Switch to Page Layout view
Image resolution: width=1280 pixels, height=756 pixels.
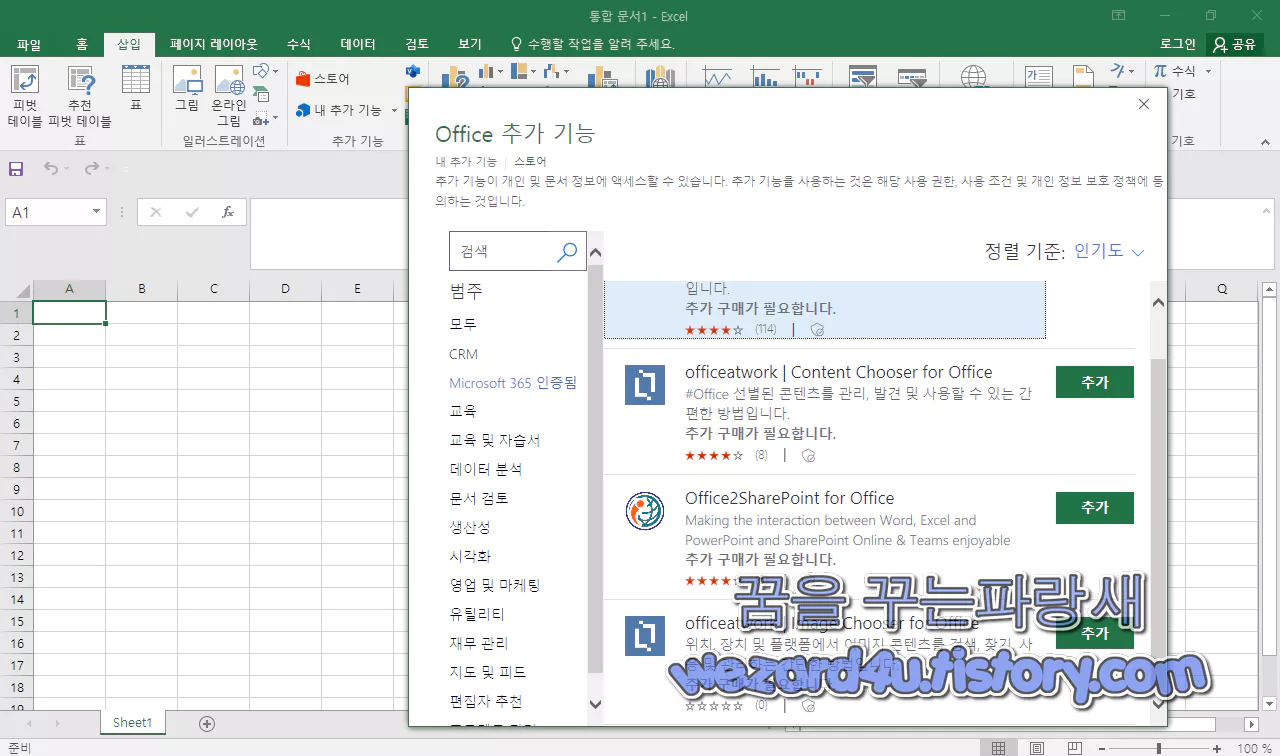click(x=1036, y=747)
